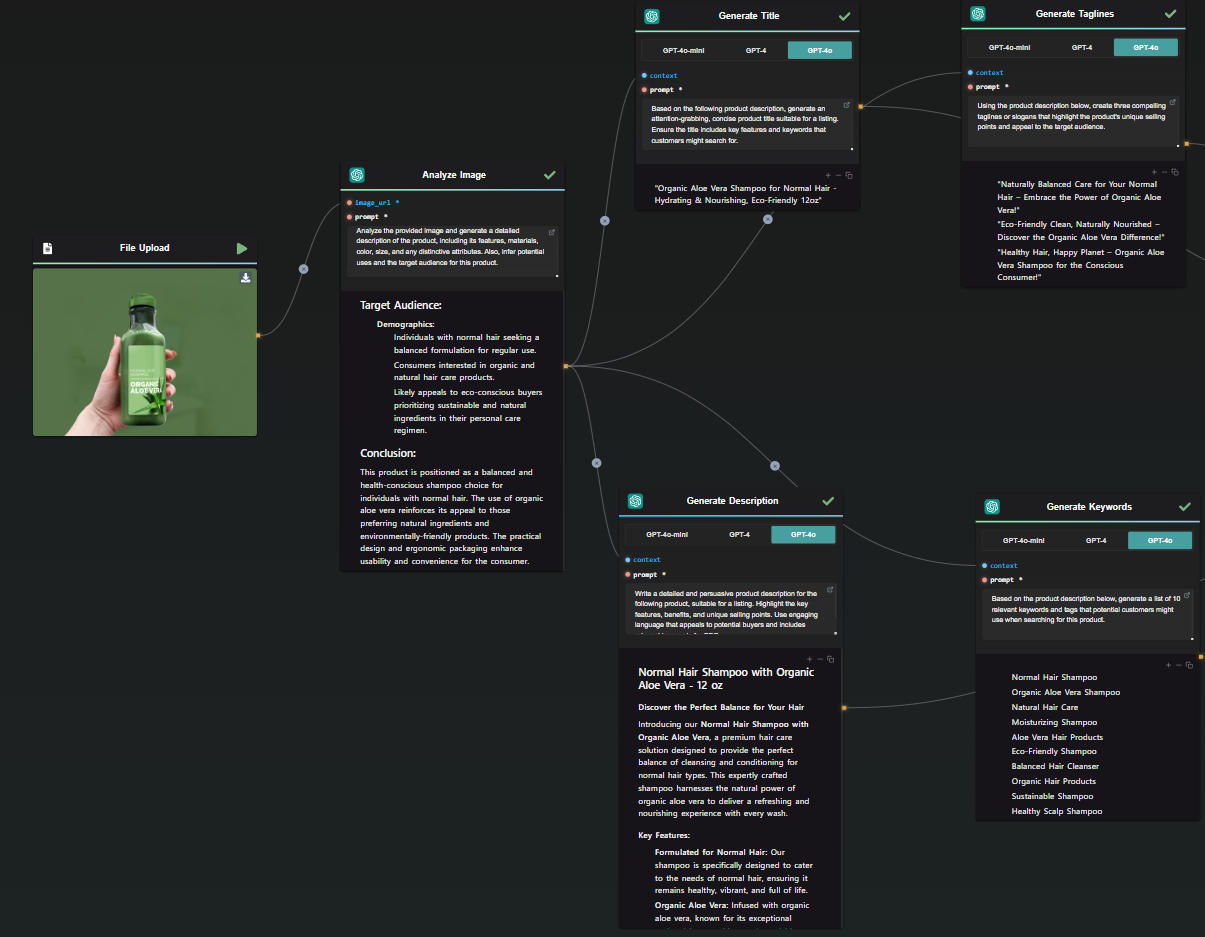Click the green checkmark on Generate Description node
Screen dimensions: 1205x937
[x=828, y=501]
